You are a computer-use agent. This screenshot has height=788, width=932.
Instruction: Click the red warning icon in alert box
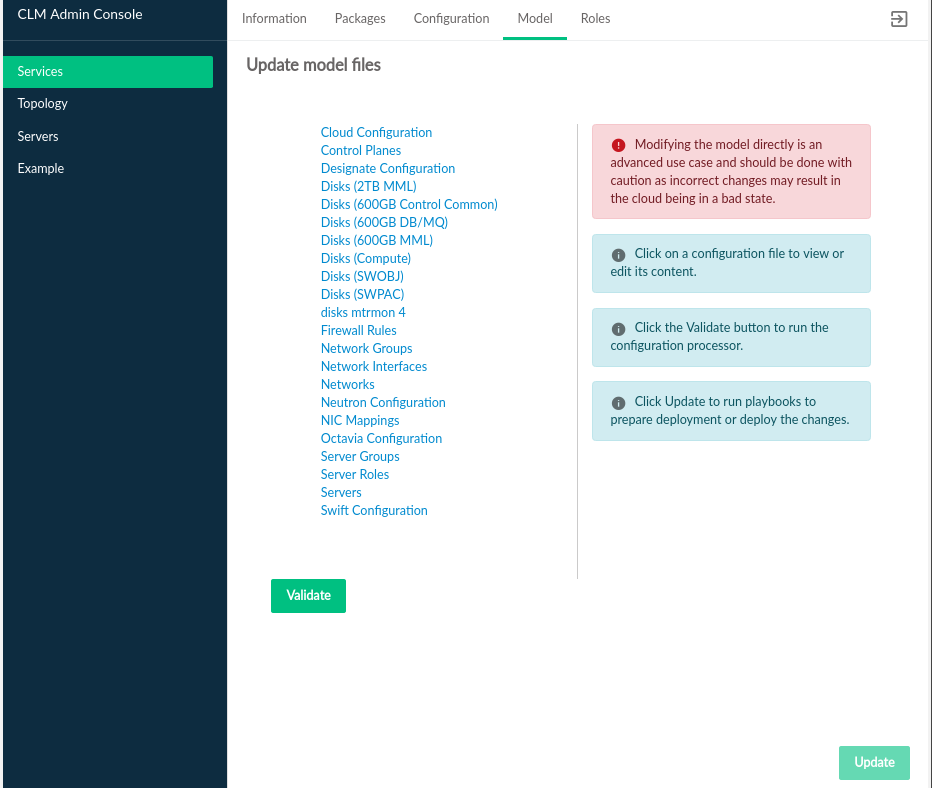pos(618,145)
